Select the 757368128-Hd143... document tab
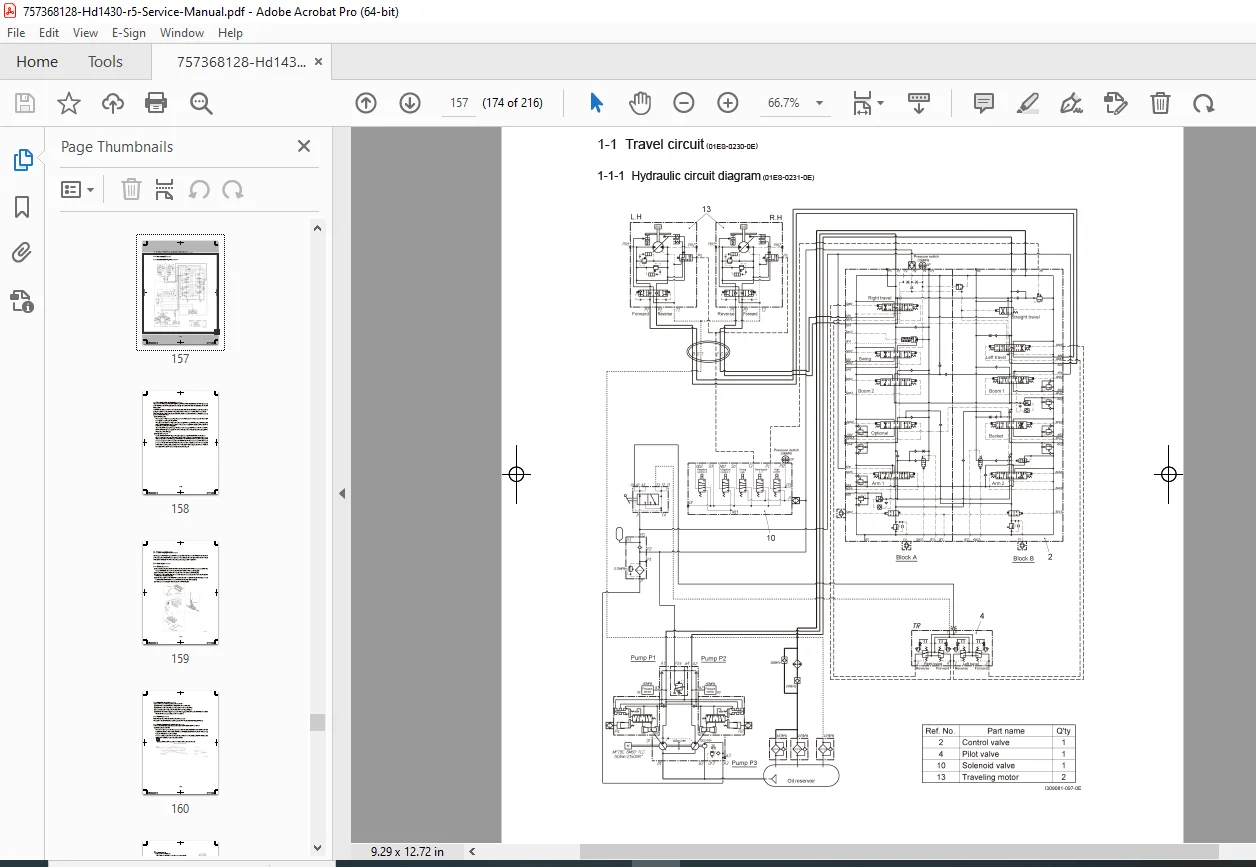1256x867 pixels. 241,62
